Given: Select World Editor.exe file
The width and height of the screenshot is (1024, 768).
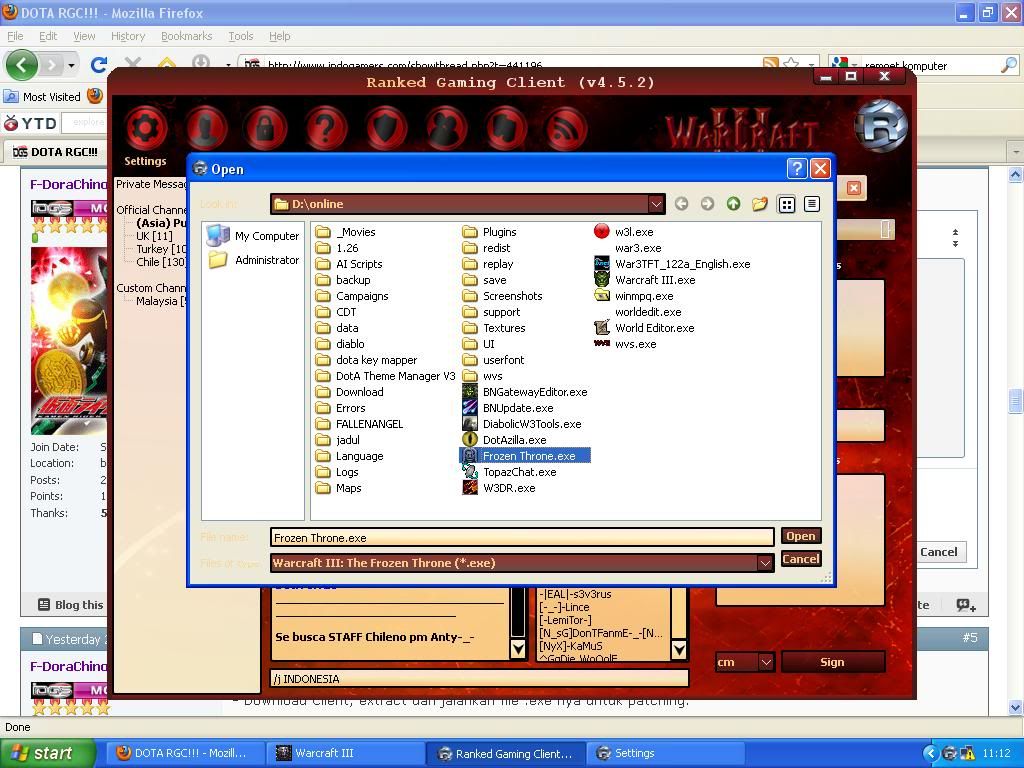Looking at the screenshot, I should pyautogui.click(x=644, y=328).
